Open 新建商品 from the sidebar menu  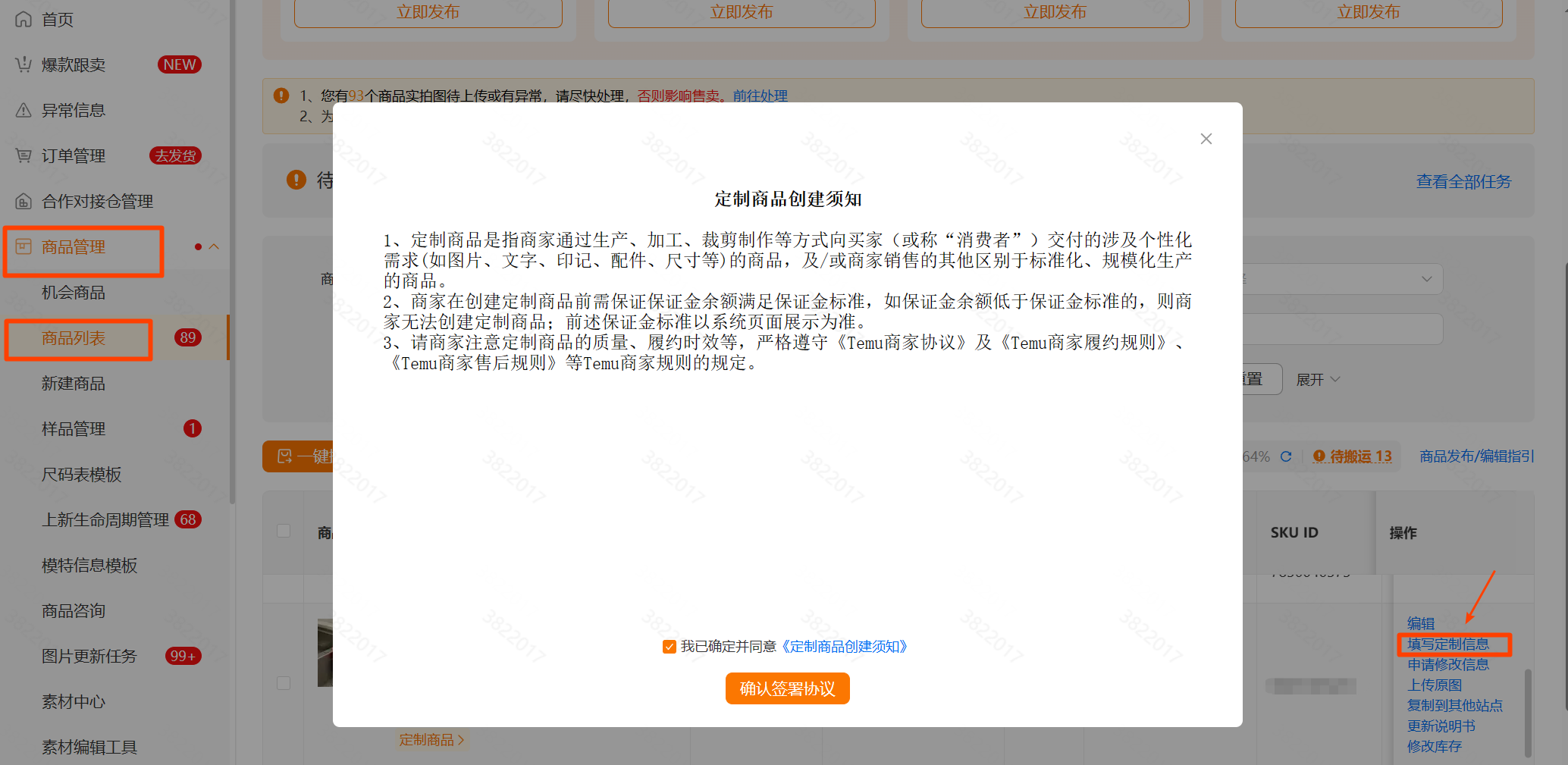(x=73, y=384)
